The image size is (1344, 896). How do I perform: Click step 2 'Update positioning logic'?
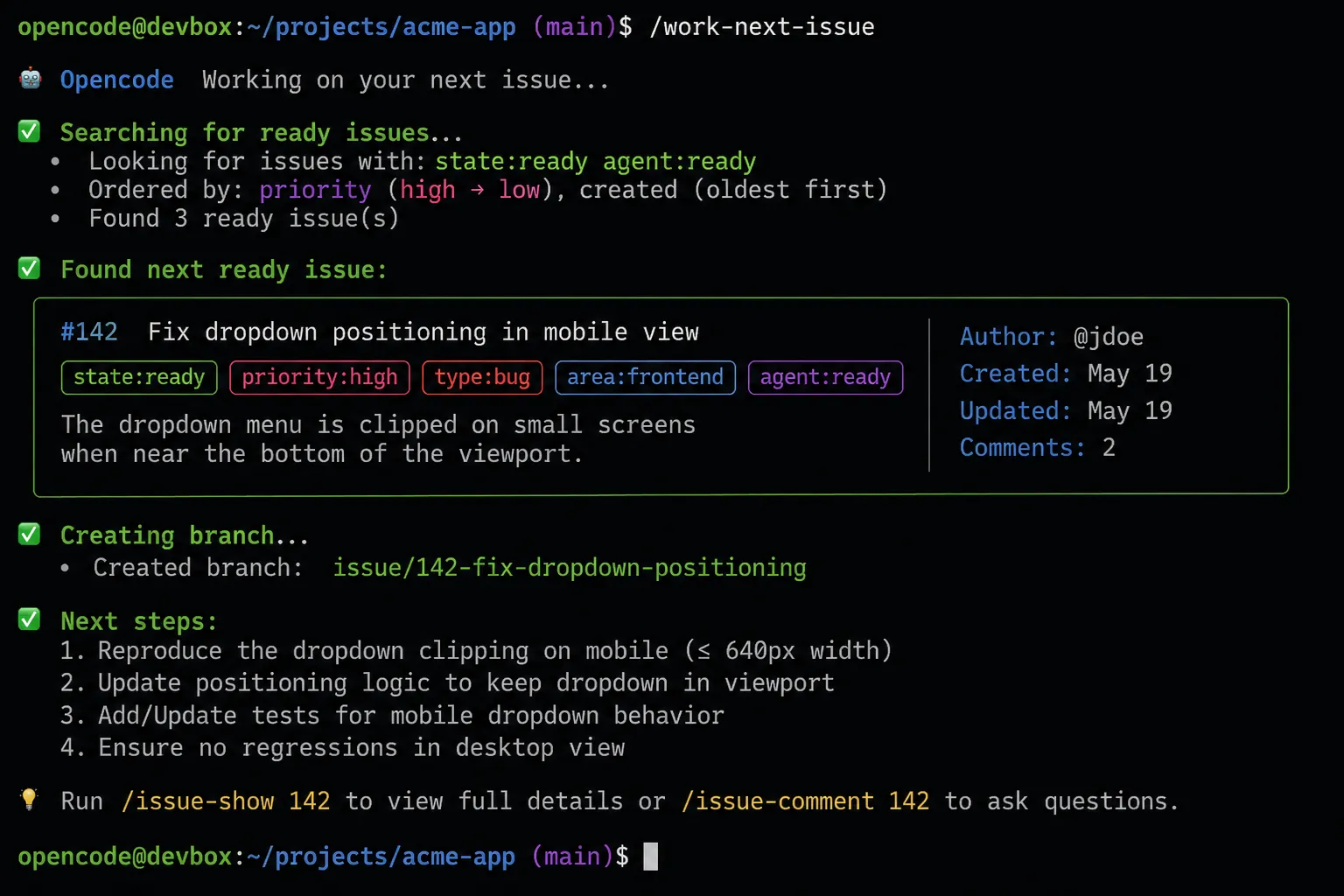coord(447,683)
